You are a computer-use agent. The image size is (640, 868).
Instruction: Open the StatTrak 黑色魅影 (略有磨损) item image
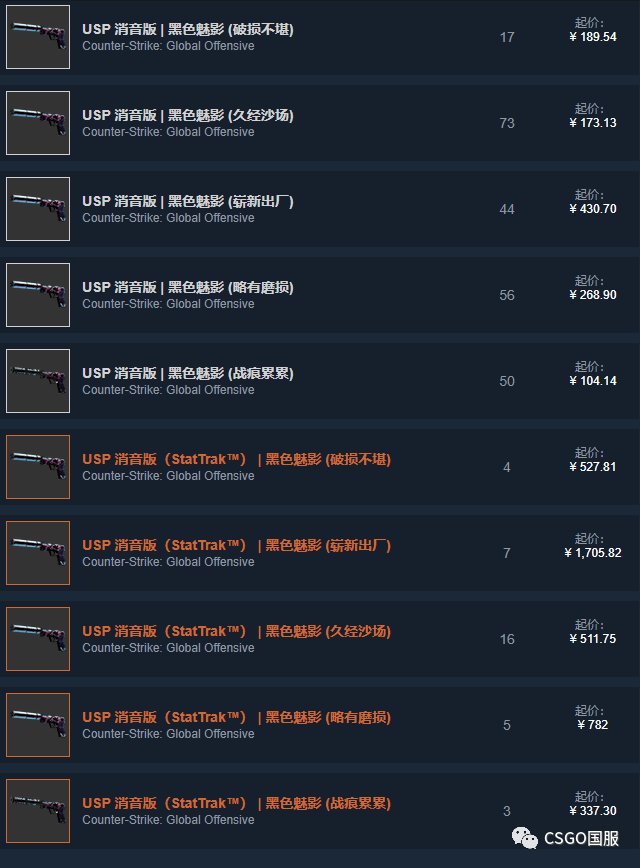[38, 725]
